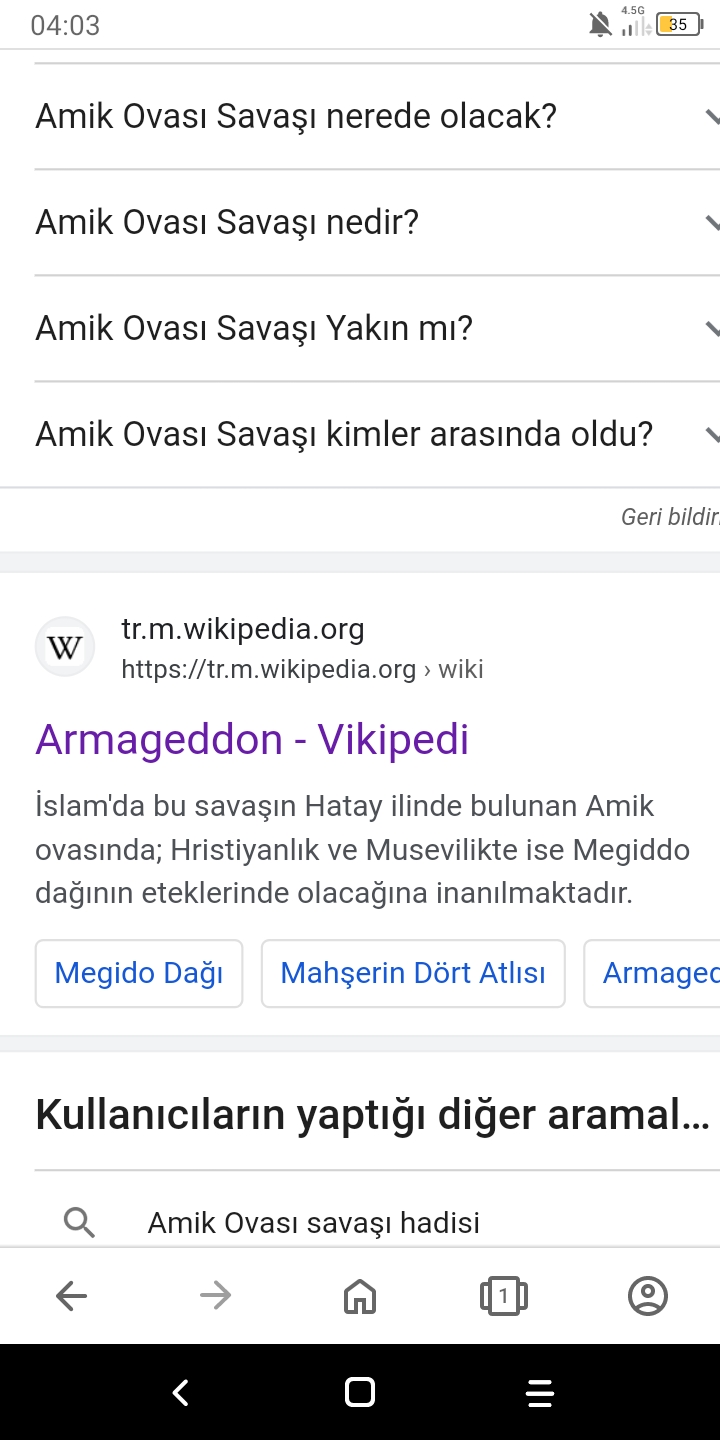Screen dimensions: 720x1440
Task: Tap the Android system home button
Action: pos(359,1392)
